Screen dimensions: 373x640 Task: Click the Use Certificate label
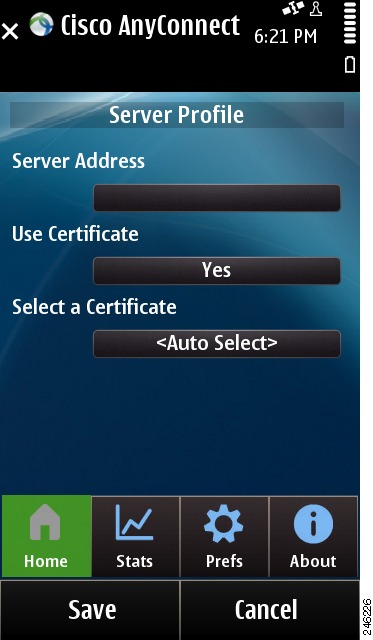click(75, 234)
